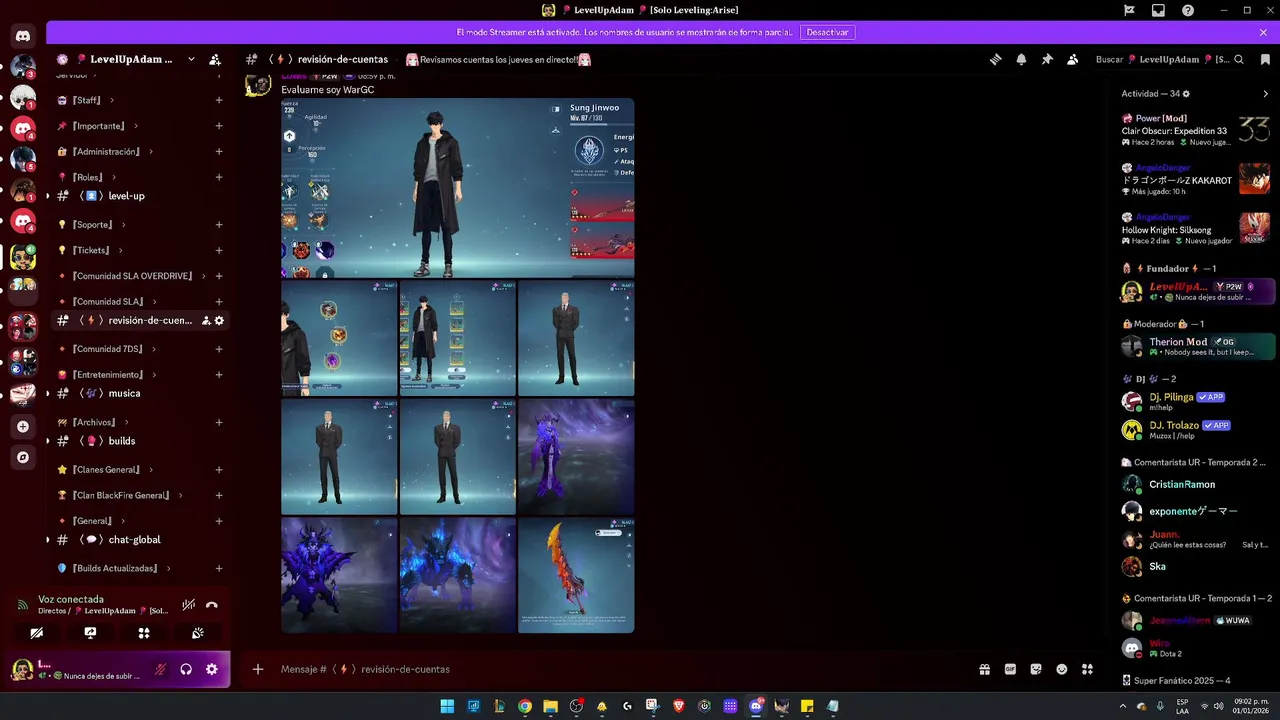Toggle deafen headphones icon

pyautogui.click(x=186, y=669)
